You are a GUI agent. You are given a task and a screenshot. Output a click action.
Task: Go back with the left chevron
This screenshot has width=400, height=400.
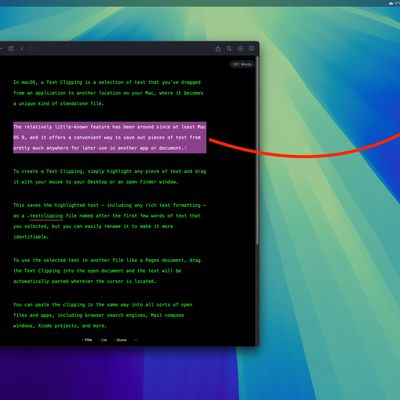22,49
